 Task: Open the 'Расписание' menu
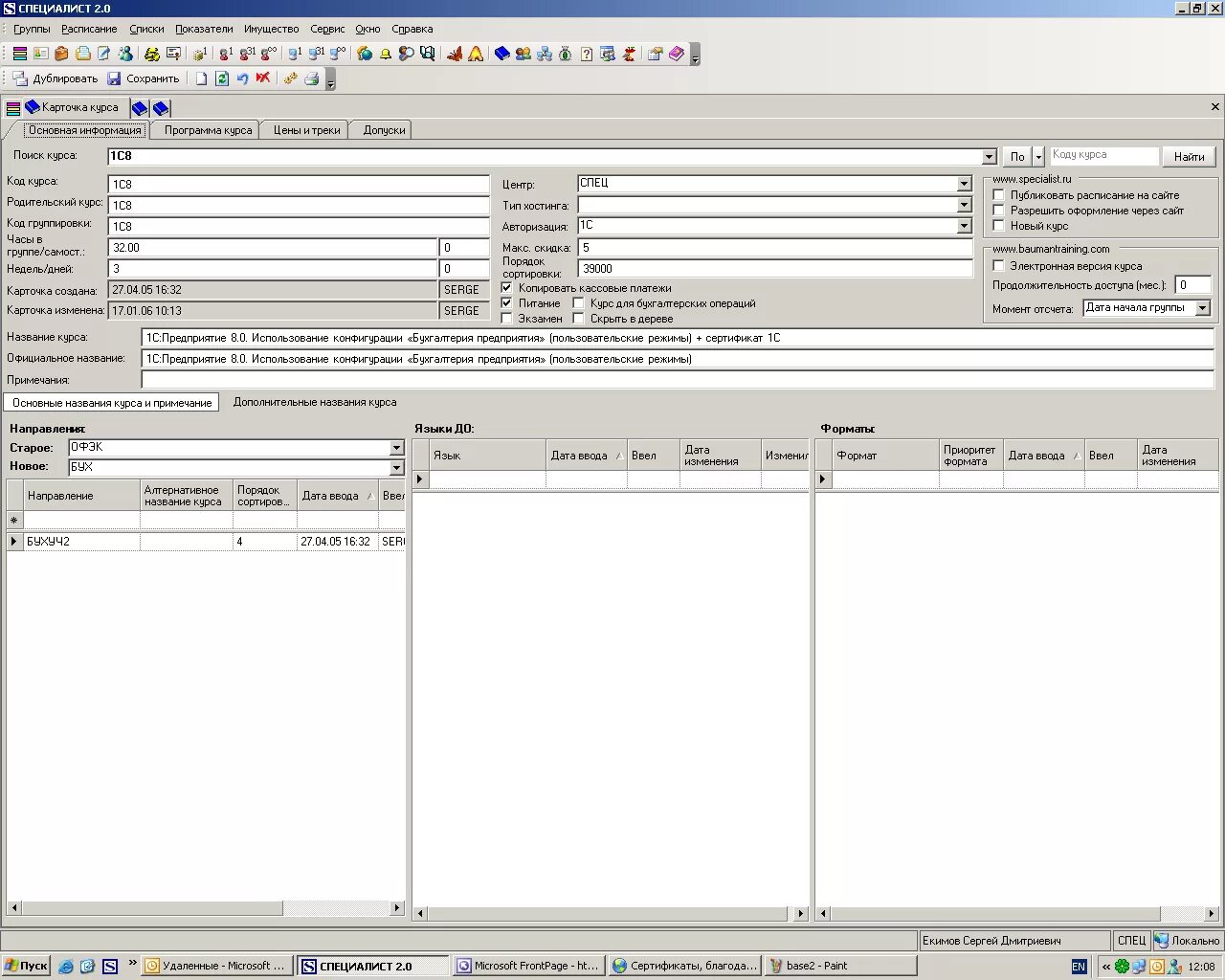(89, 29)
